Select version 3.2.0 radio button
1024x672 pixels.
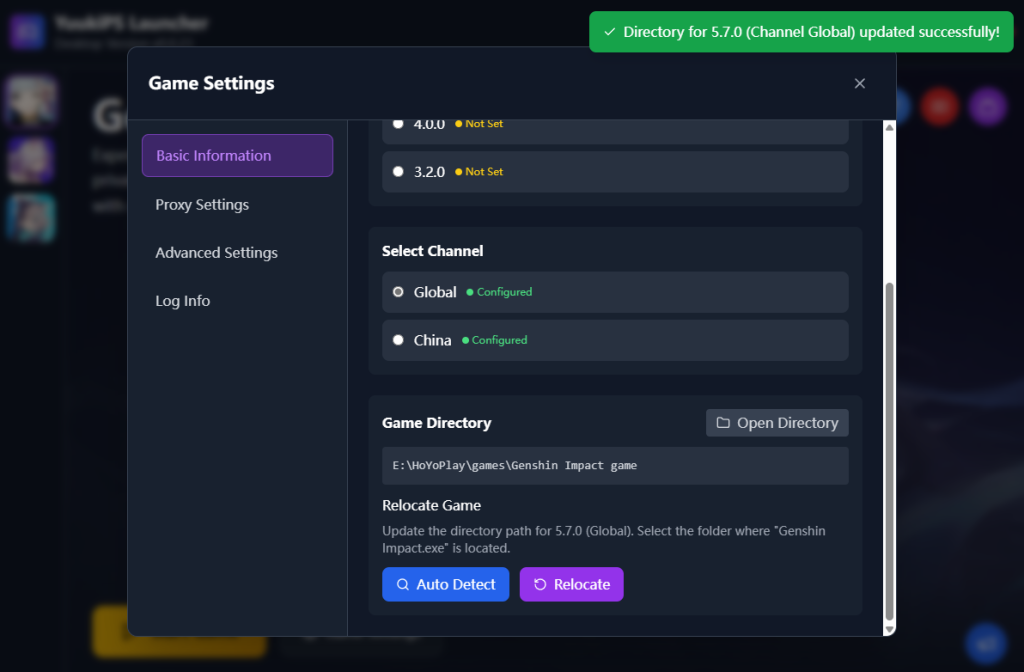[398, 172]
